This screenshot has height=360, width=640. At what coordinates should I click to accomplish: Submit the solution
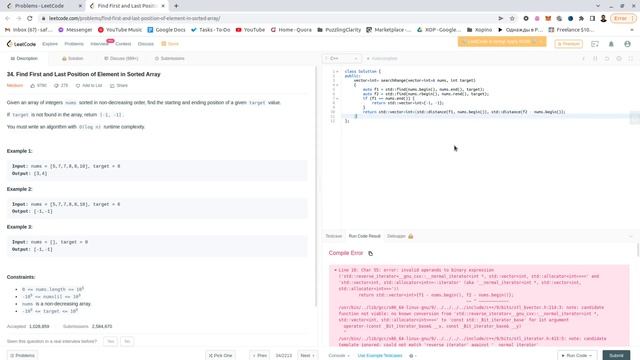tap(616, 356)
